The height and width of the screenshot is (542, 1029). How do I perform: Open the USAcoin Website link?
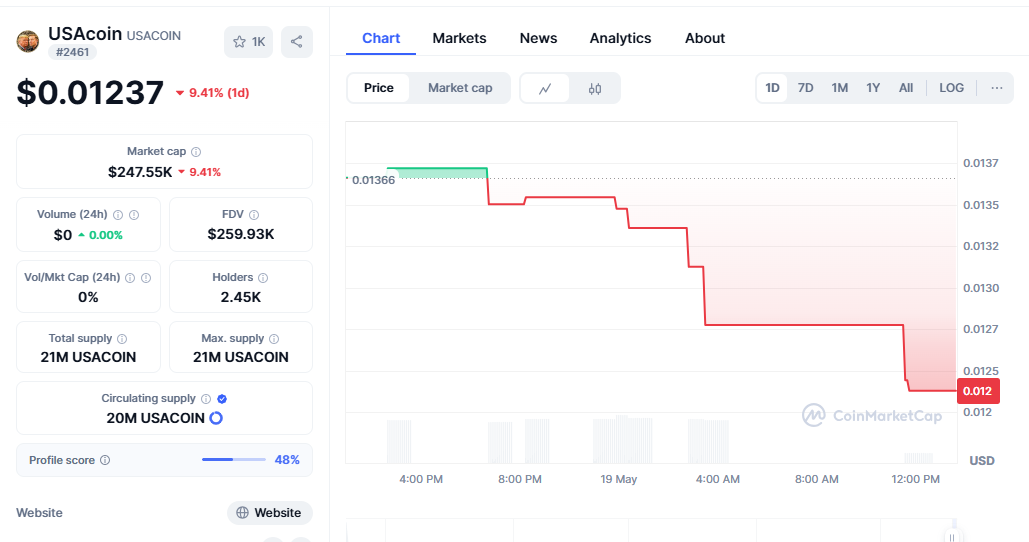[270, 513]
